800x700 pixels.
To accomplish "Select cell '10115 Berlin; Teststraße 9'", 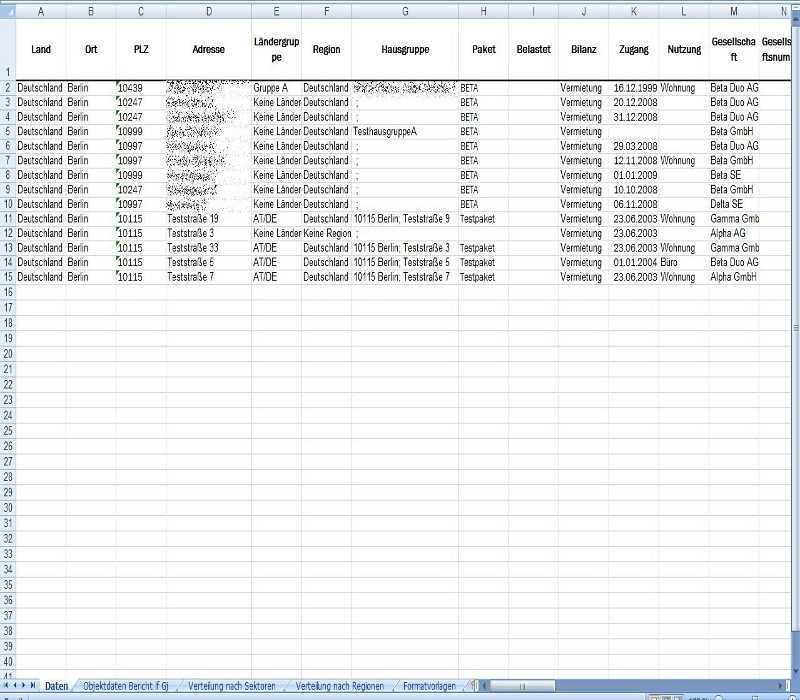I will (x=405, y=218).
